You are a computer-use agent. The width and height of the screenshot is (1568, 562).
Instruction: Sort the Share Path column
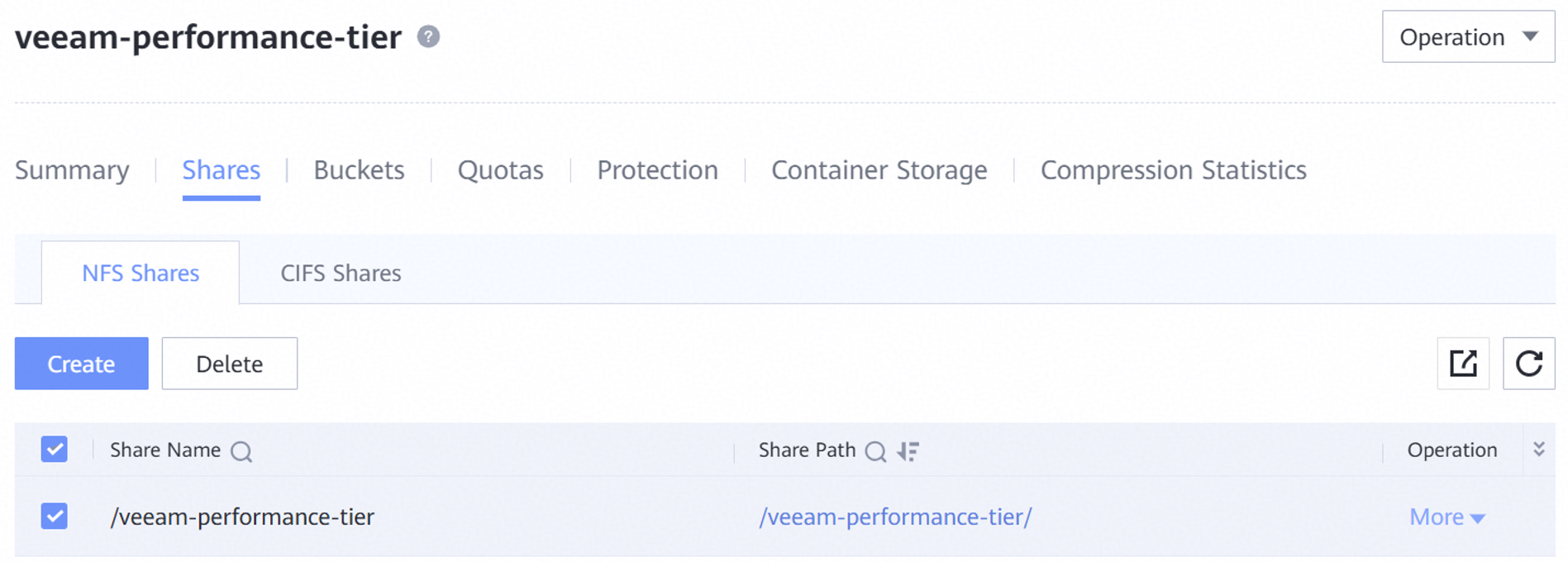pos(908,451)
